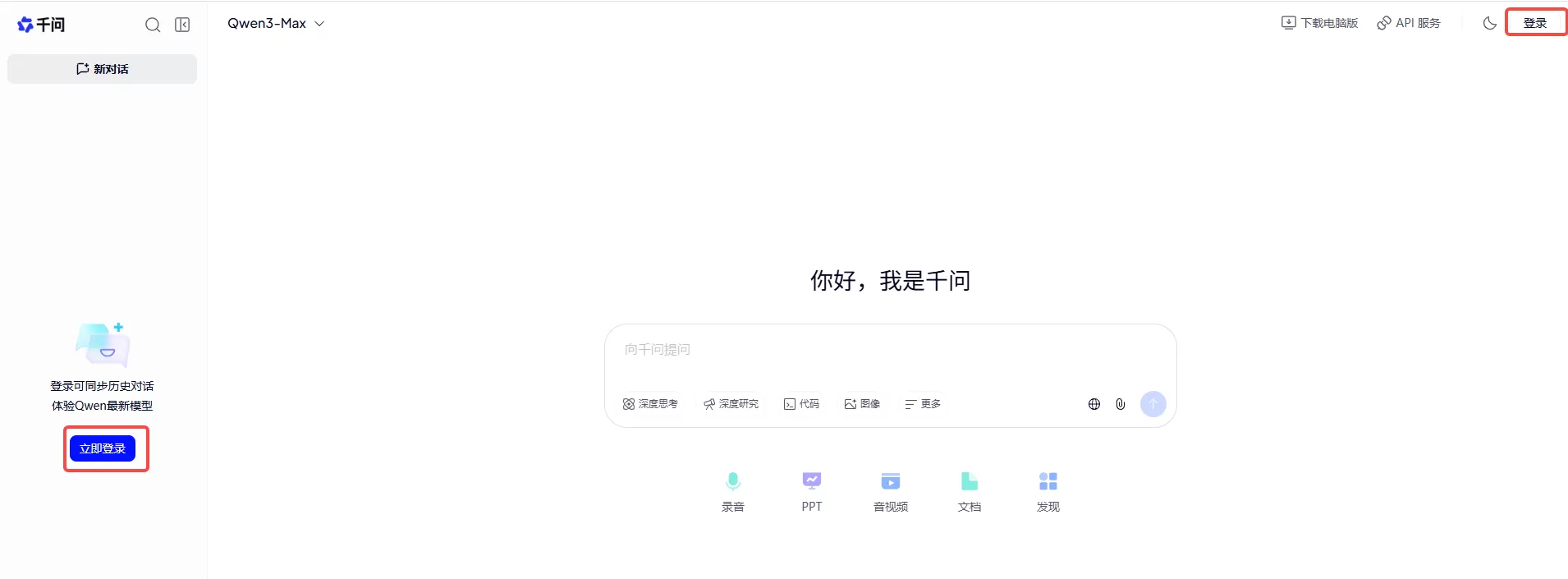Expand the Qwen3-Max model dropdown
This screenshot has width=1568, height=579.
[276, 23]
